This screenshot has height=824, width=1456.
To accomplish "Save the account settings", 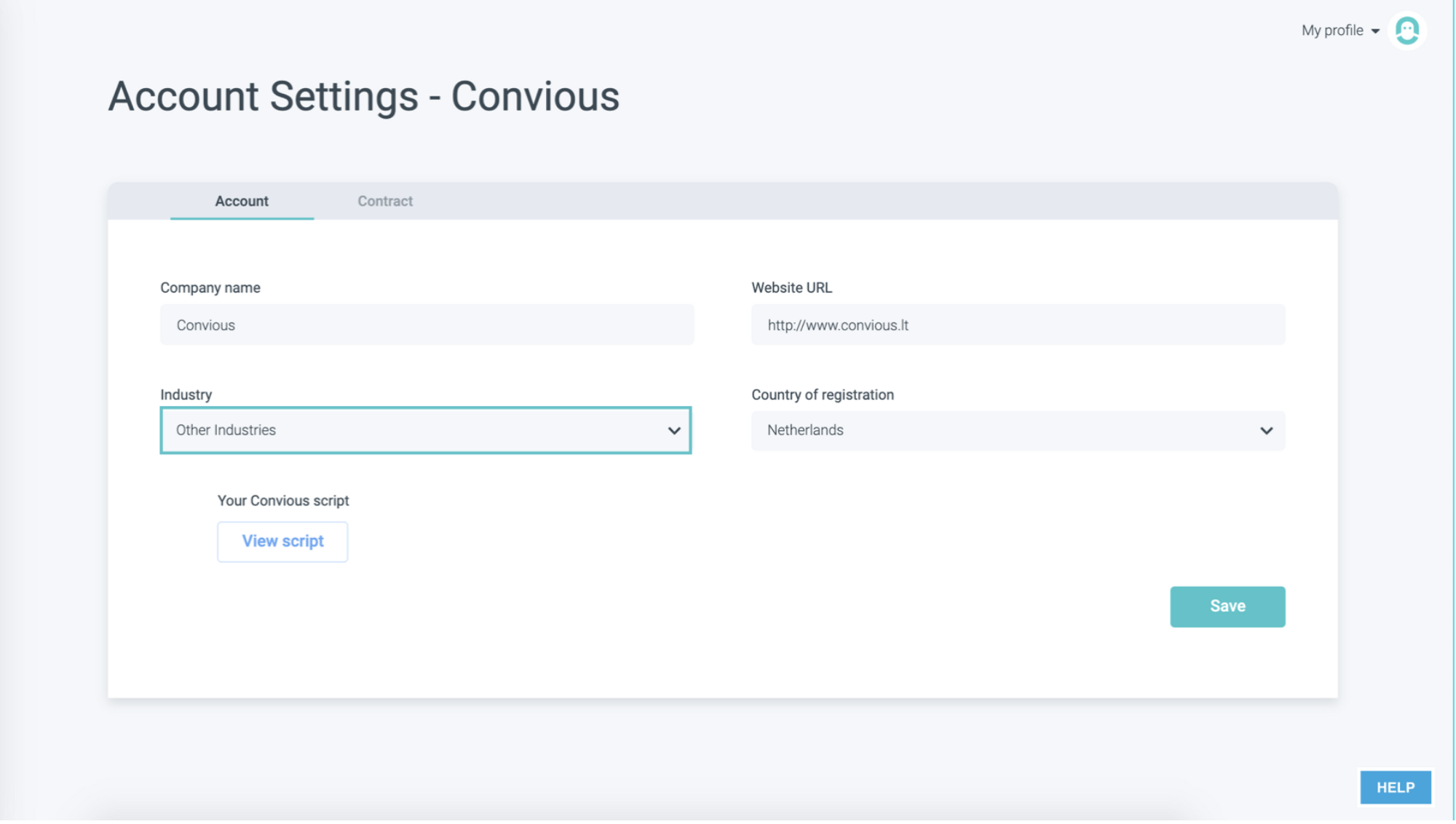I will tap(1227, 607).
